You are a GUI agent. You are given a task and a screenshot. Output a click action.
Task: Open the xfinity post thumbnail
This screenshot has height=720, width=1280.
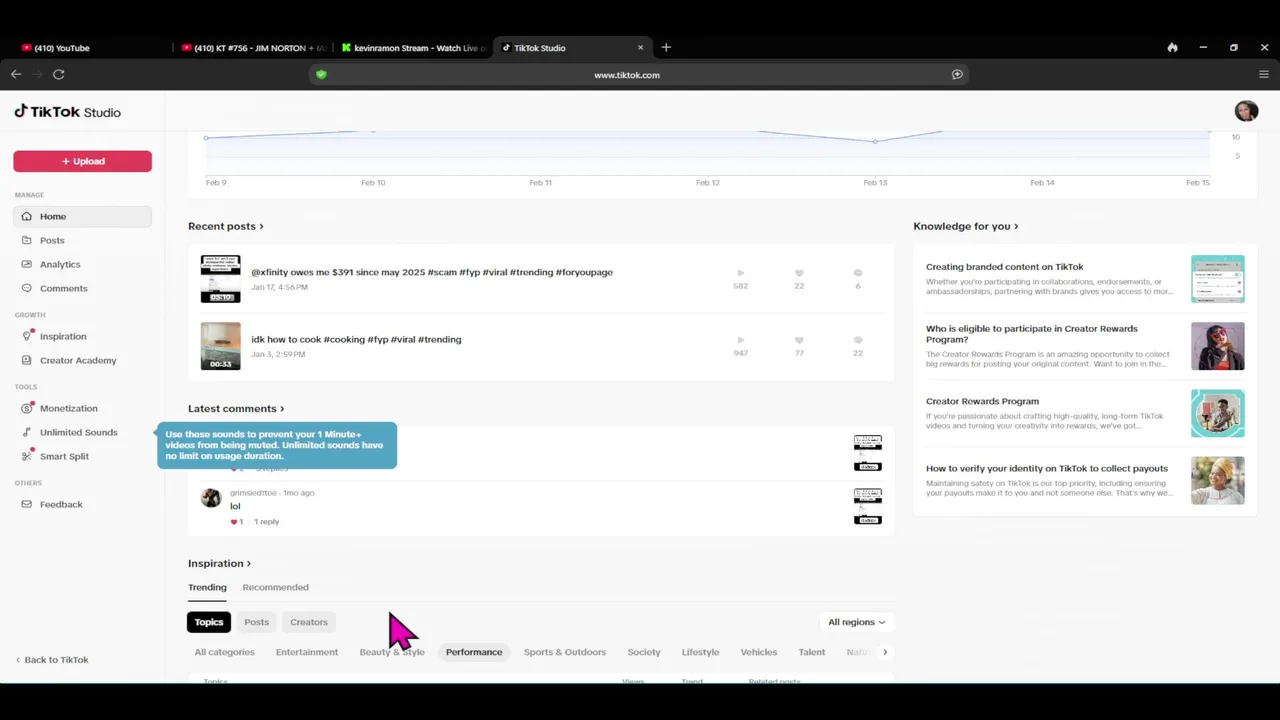[x=220, y=279]
